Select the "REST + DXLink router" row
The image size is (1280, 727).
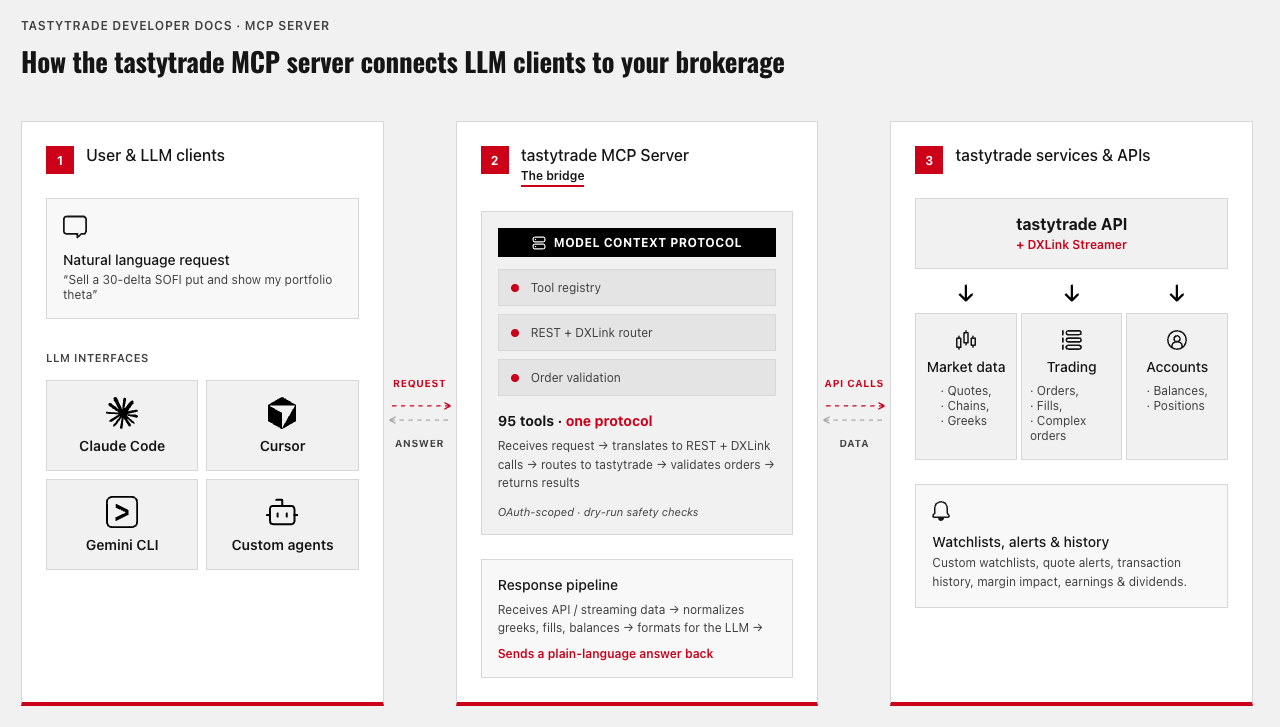pos(636,333)
